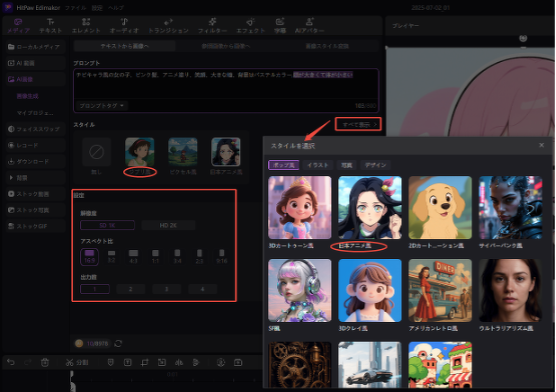Screen dimensions: 556x392
Task: Open the ファイル menu
Action: (x=76, y=7)
